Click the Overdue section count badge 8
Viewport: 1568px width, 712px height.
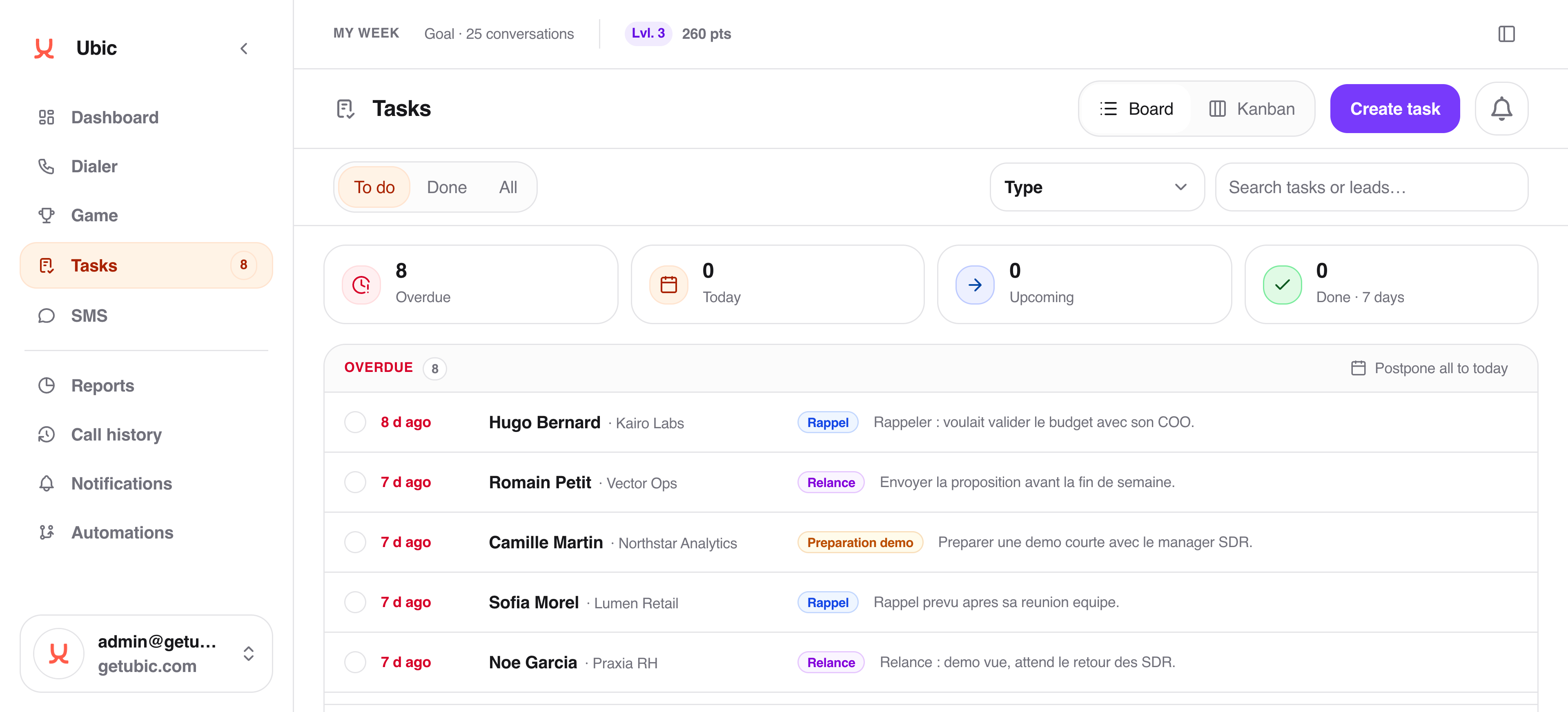click(x=434, y=369)
